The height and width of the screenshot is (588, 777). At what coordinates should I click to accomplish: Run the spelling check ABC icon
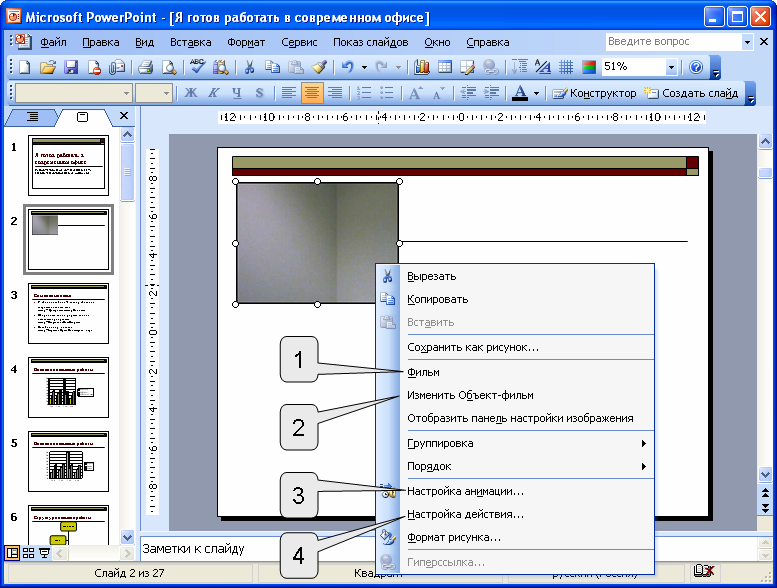198,66
